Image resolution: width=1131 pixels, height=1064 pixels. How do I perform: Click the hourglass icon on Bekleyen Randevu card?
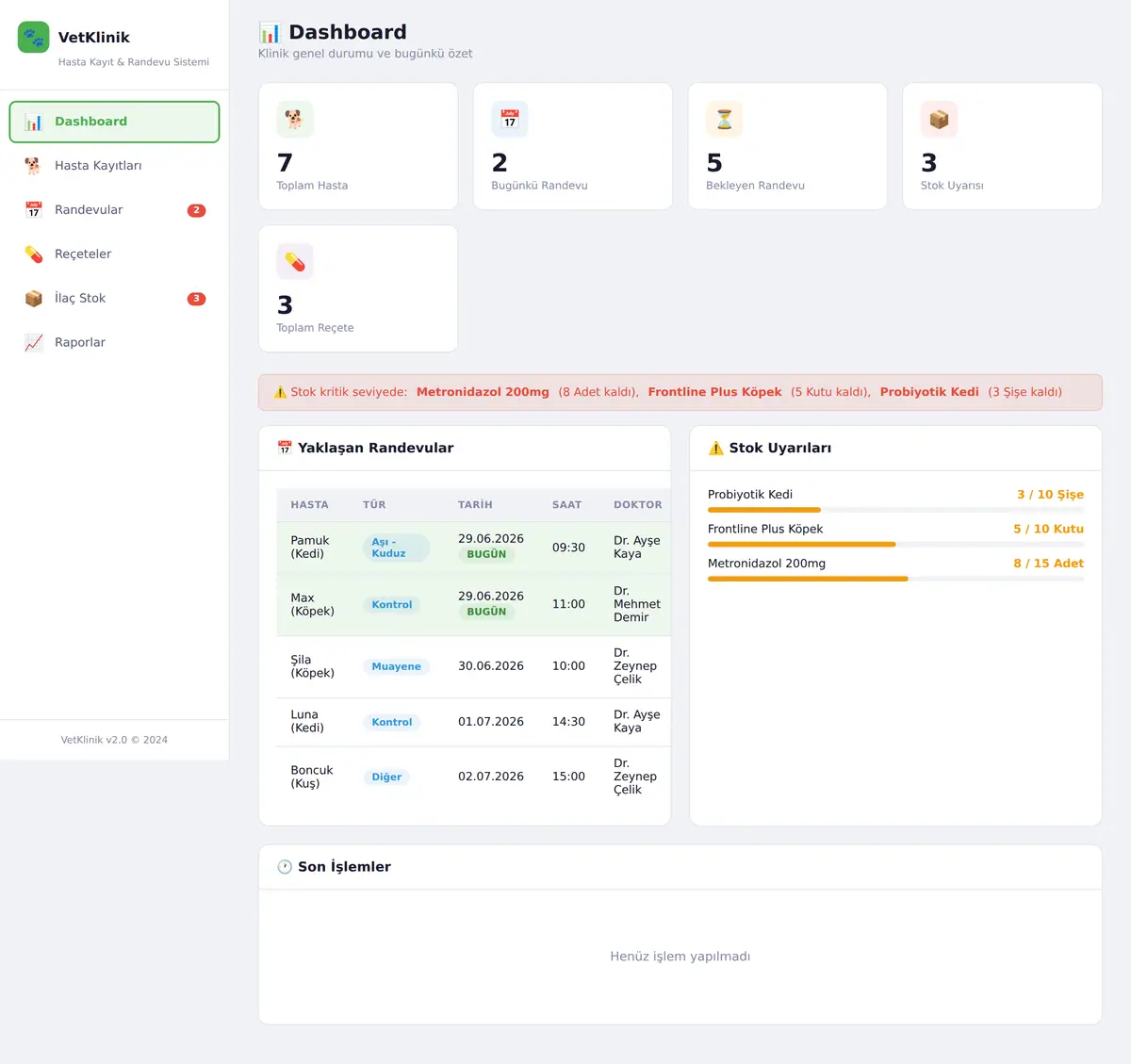coord(725,120)
